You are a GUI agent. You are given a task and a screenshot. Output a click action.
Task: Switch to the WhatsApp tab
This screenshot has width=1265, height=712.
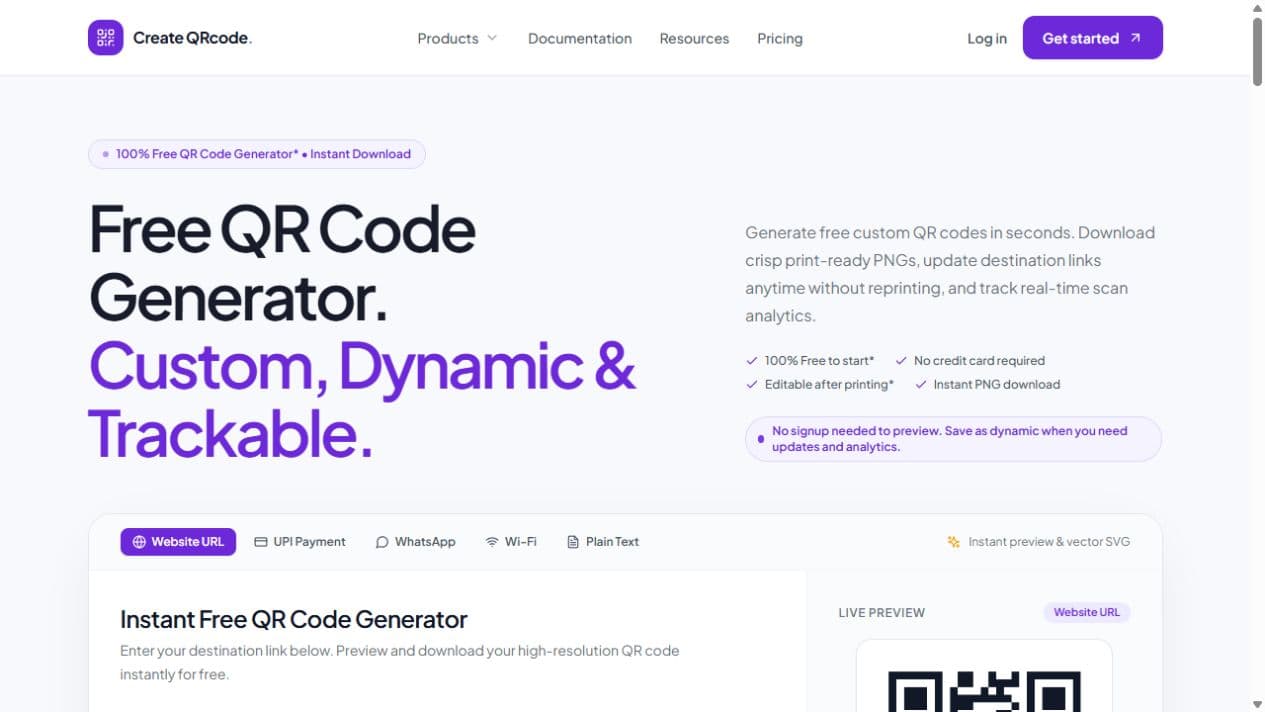[x=415, y=542]
